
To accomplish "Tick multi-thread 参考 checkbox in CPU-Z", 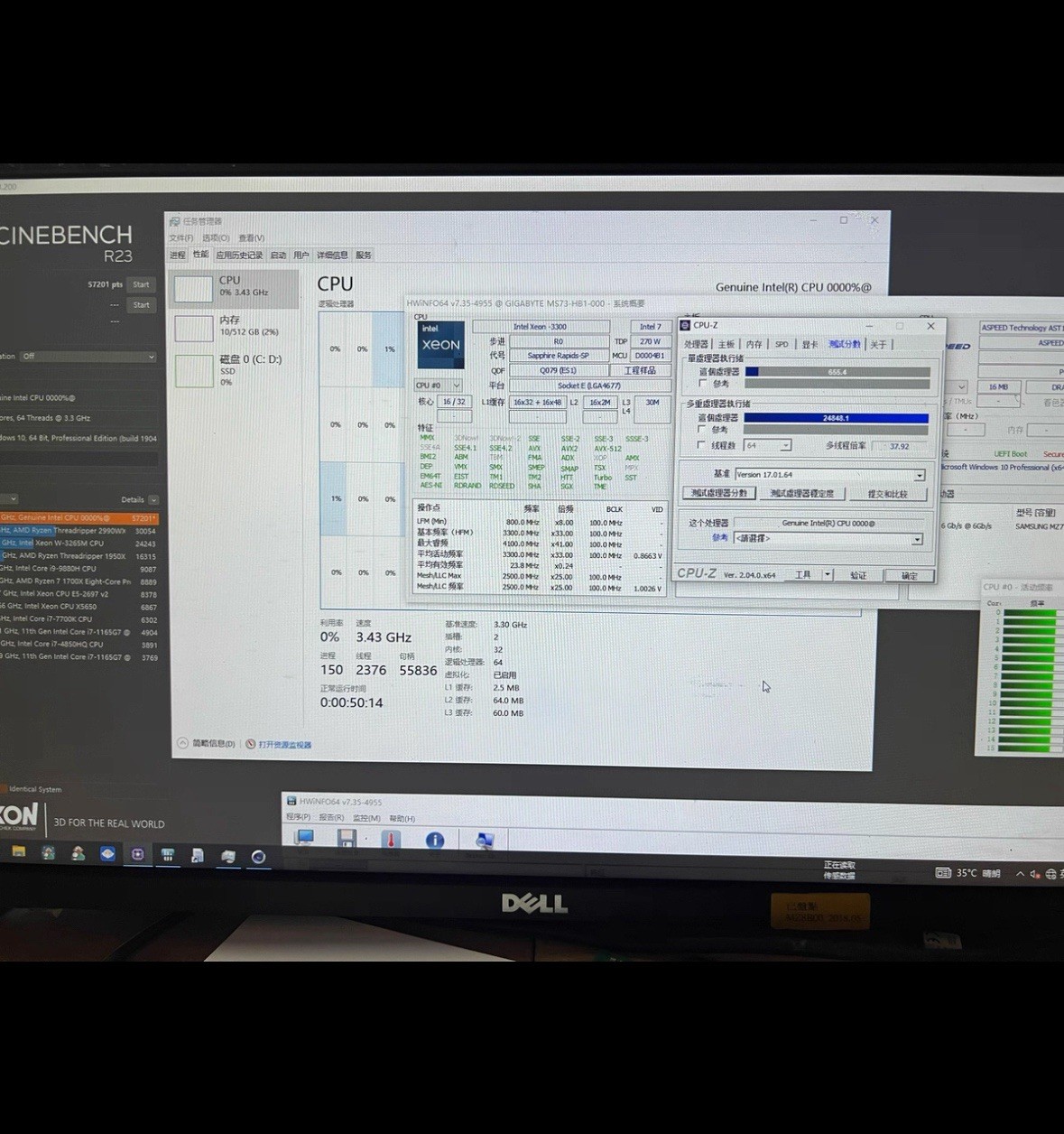I will (x=702, y=430).
